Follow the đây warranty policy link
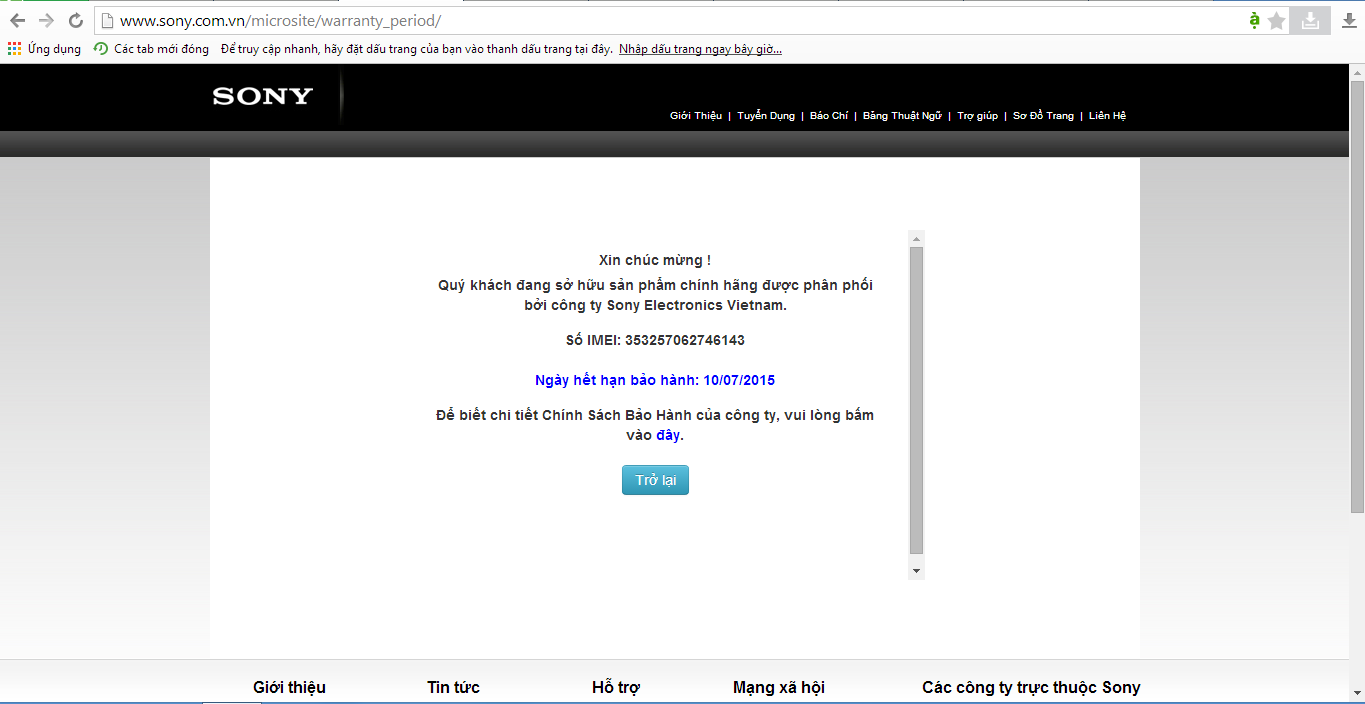 668,435
